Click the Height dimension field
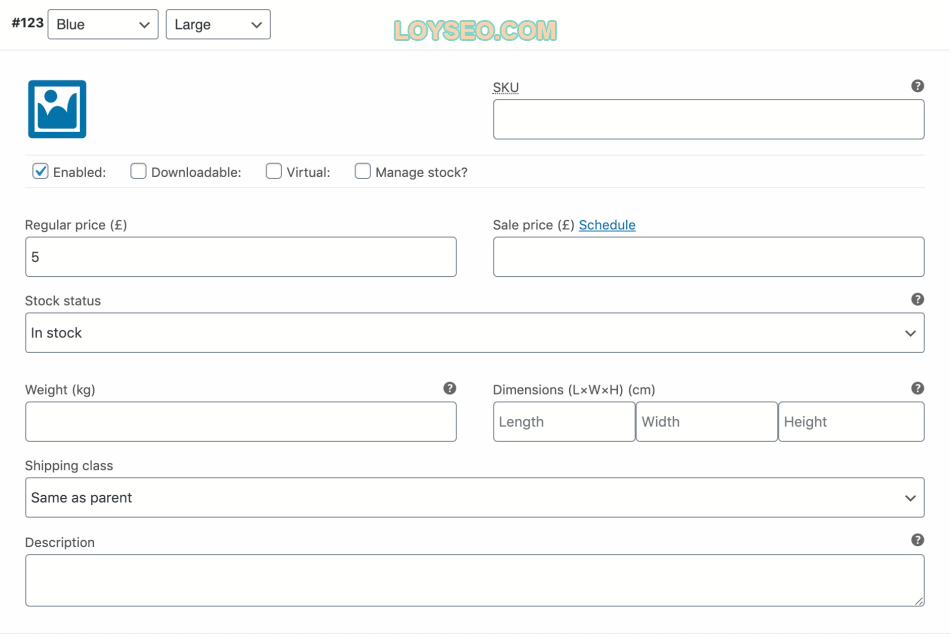 (x=851, y=422)
